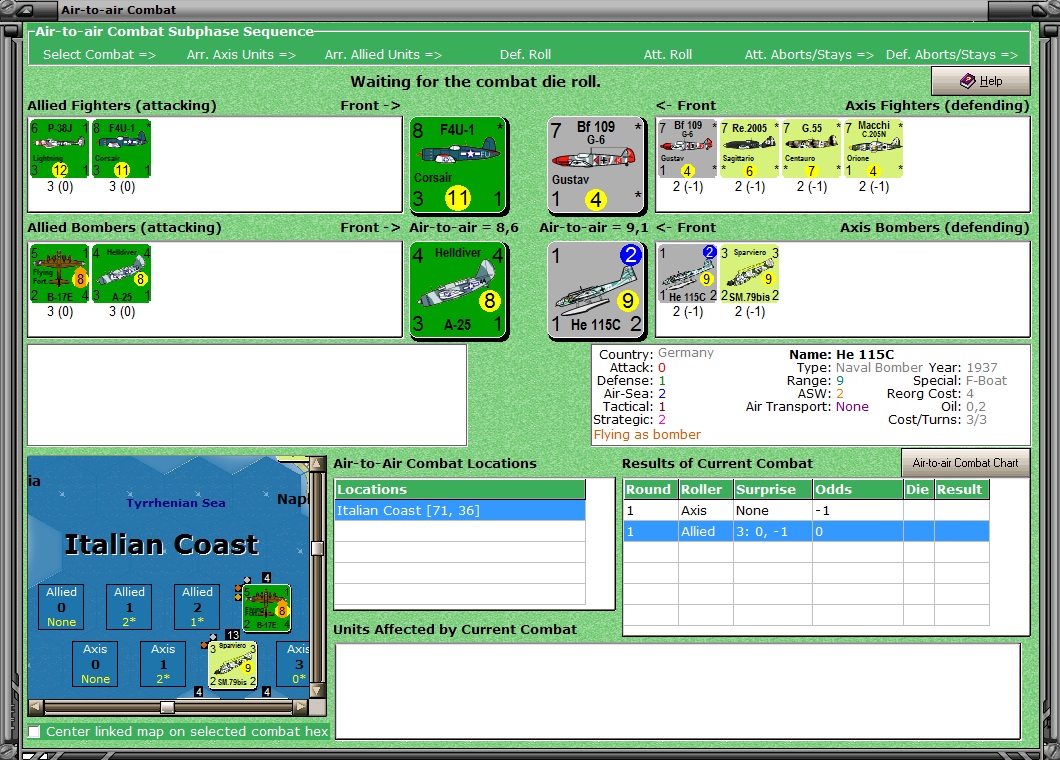Click the Round column header
The image size is (1060, 760).
point(651,490)
